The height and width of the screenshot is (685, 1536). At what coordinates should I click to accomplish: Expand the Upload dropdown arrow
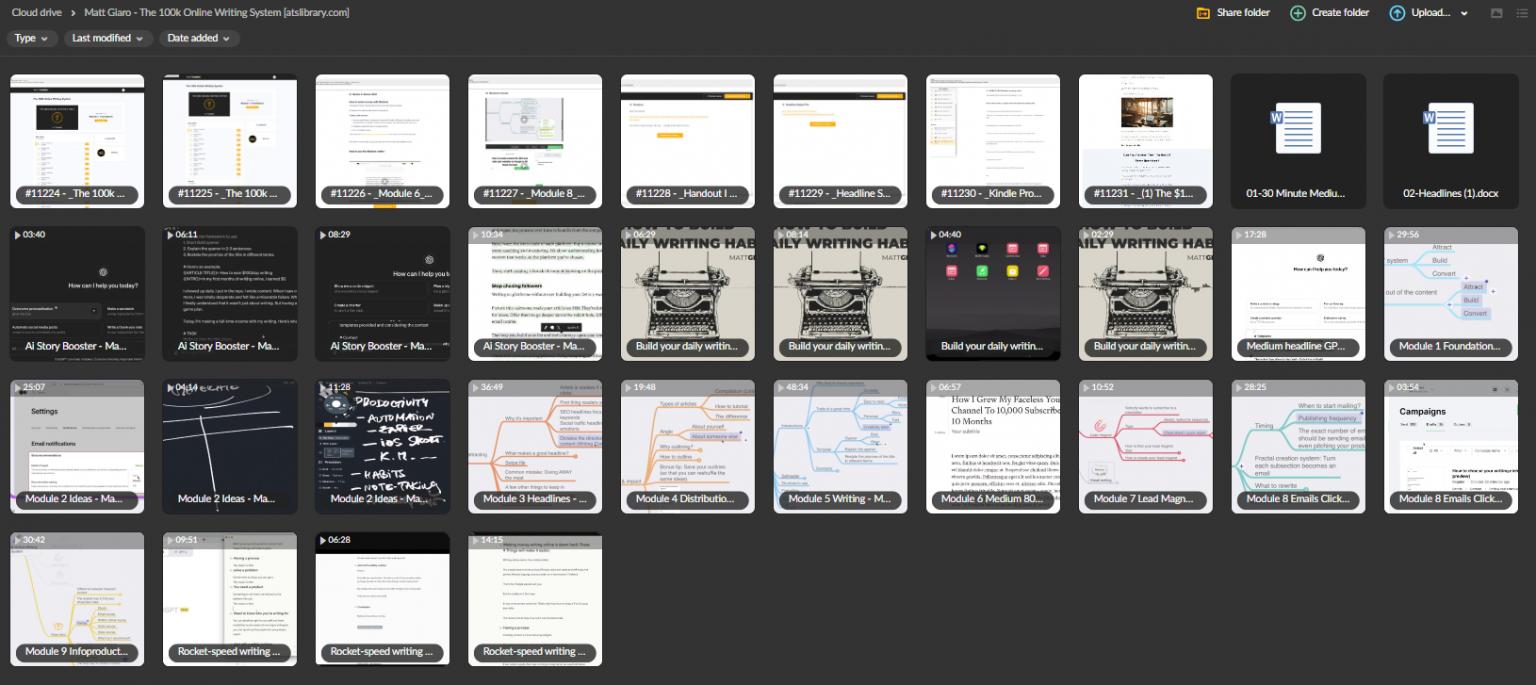pos(1464,14)
